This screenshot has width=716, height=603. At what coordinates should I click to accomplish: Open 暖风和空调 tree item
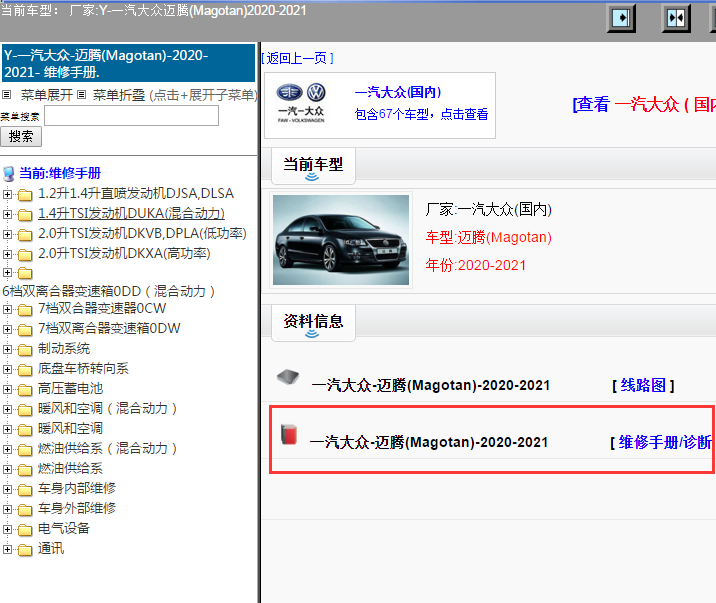tap(70, 428)
